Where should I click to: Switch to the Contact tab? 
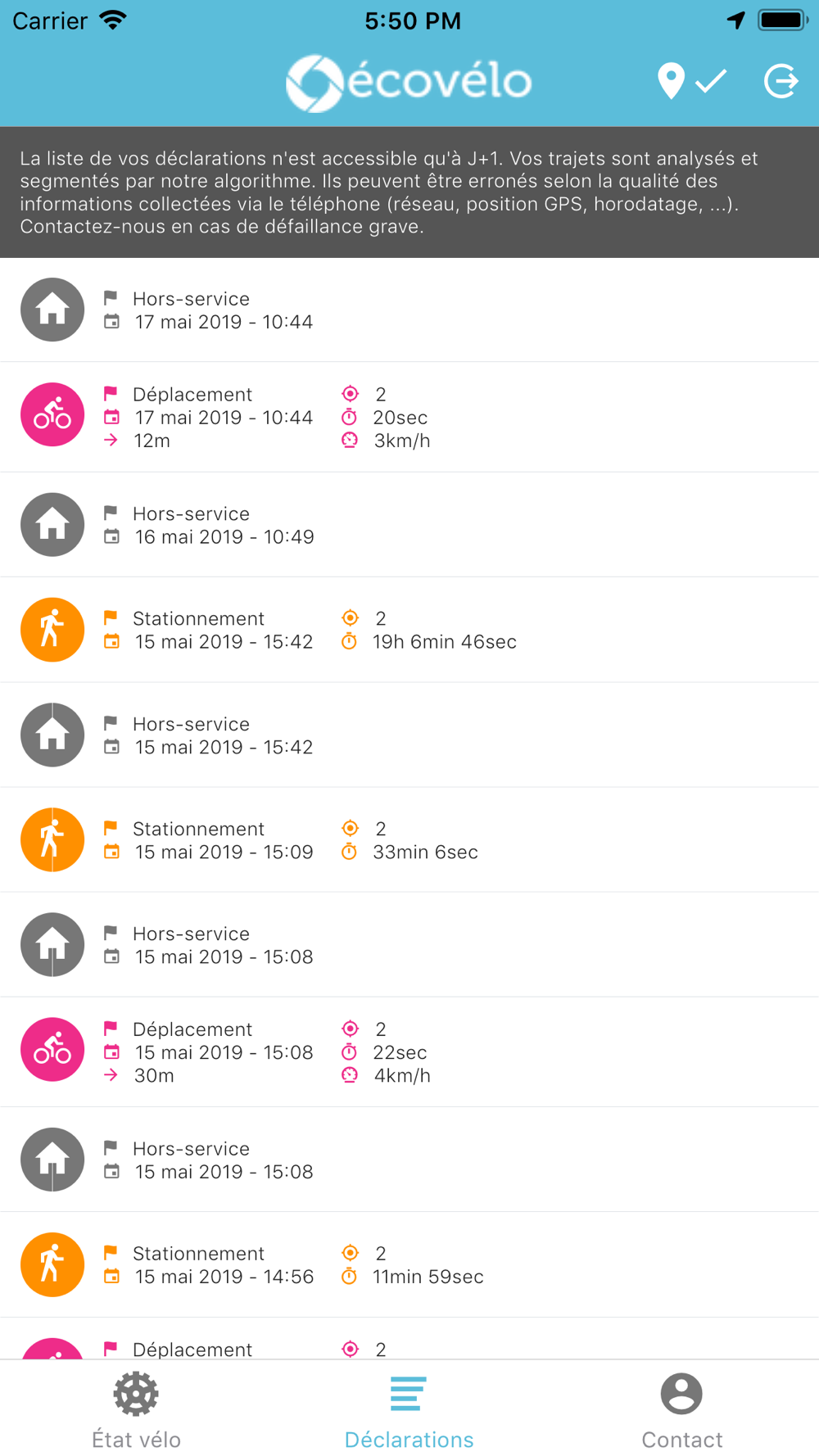[x=682, y=1410]
